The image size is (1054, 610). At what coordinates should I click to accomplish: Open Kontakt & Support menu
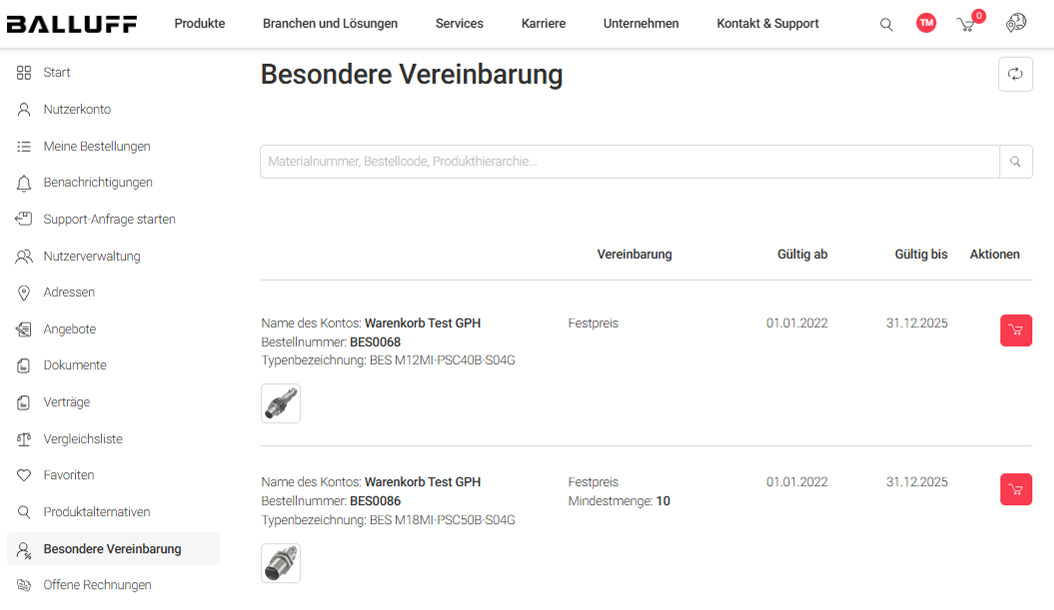(x=768, y=24)
